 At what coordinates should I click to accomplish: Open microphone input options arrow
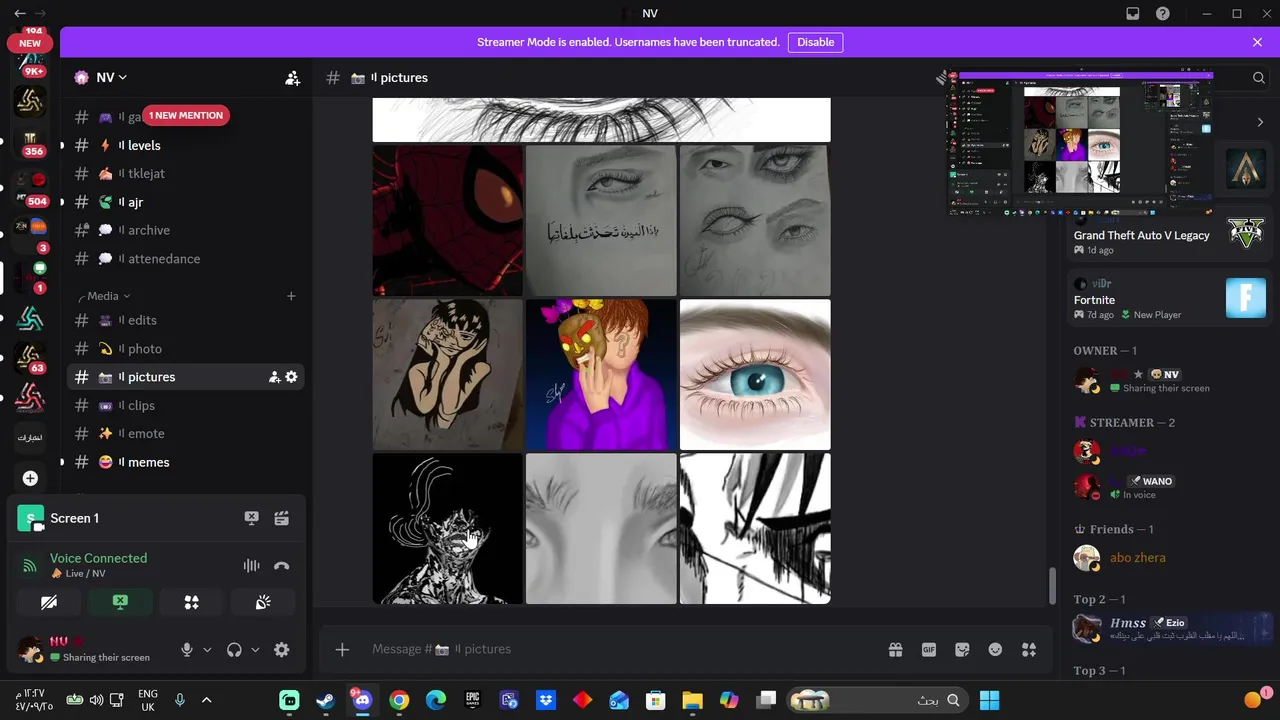207,650
